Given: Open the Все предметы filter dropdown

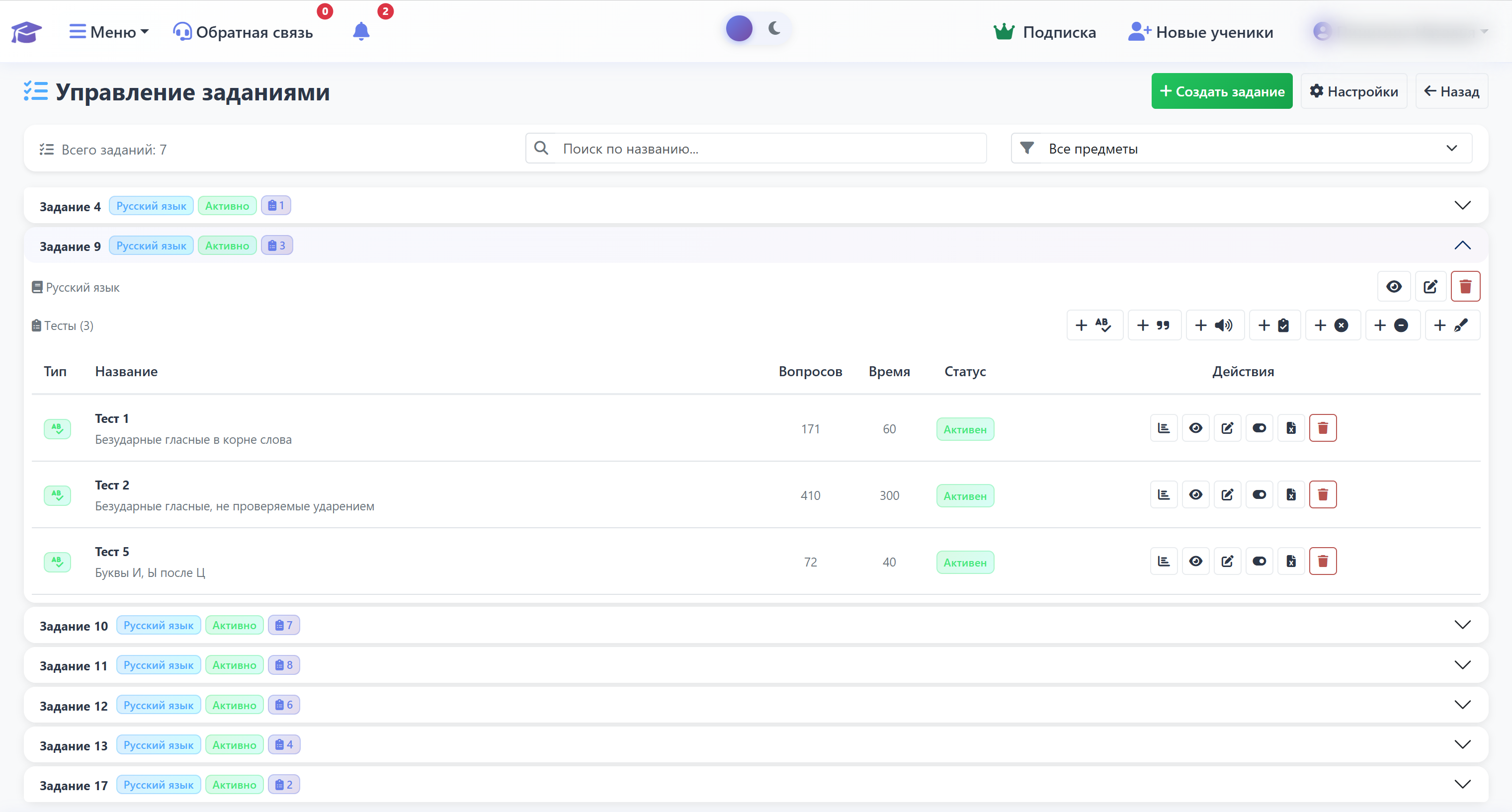Looking at the screenshot, I should click(x=1241, y=149).
